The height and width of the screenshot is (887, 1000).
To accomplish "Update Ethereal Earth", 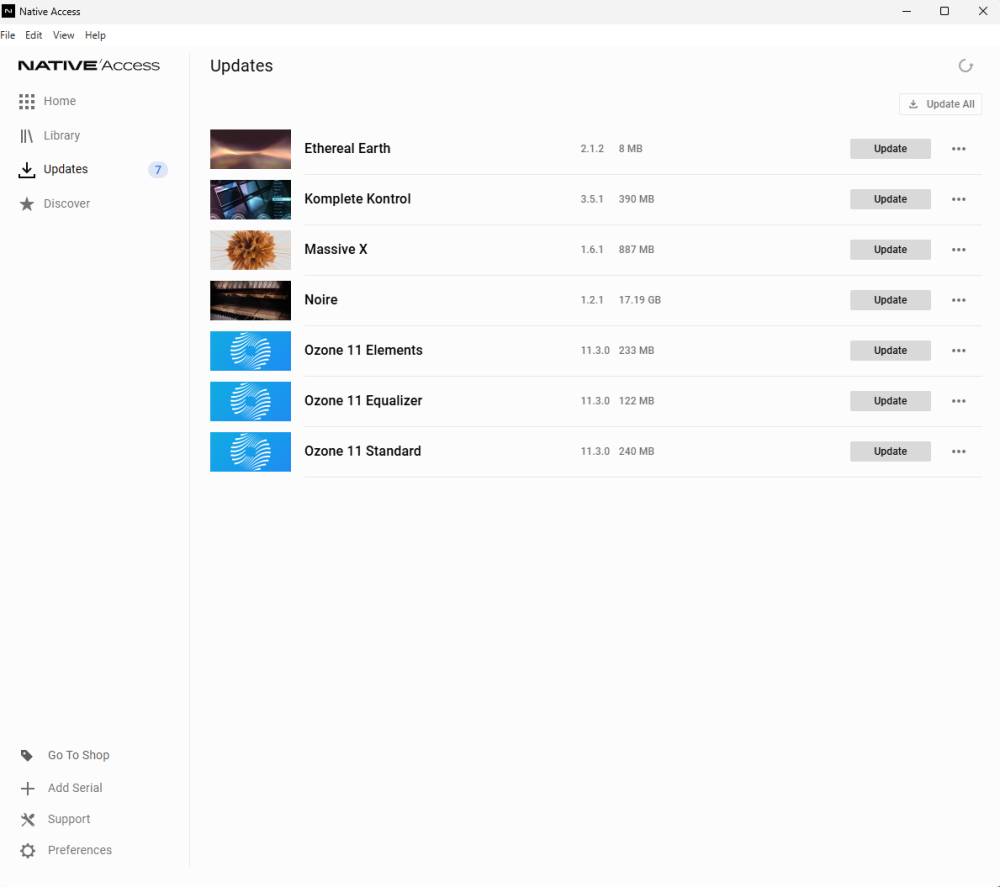I will click(x=890, y=149).
